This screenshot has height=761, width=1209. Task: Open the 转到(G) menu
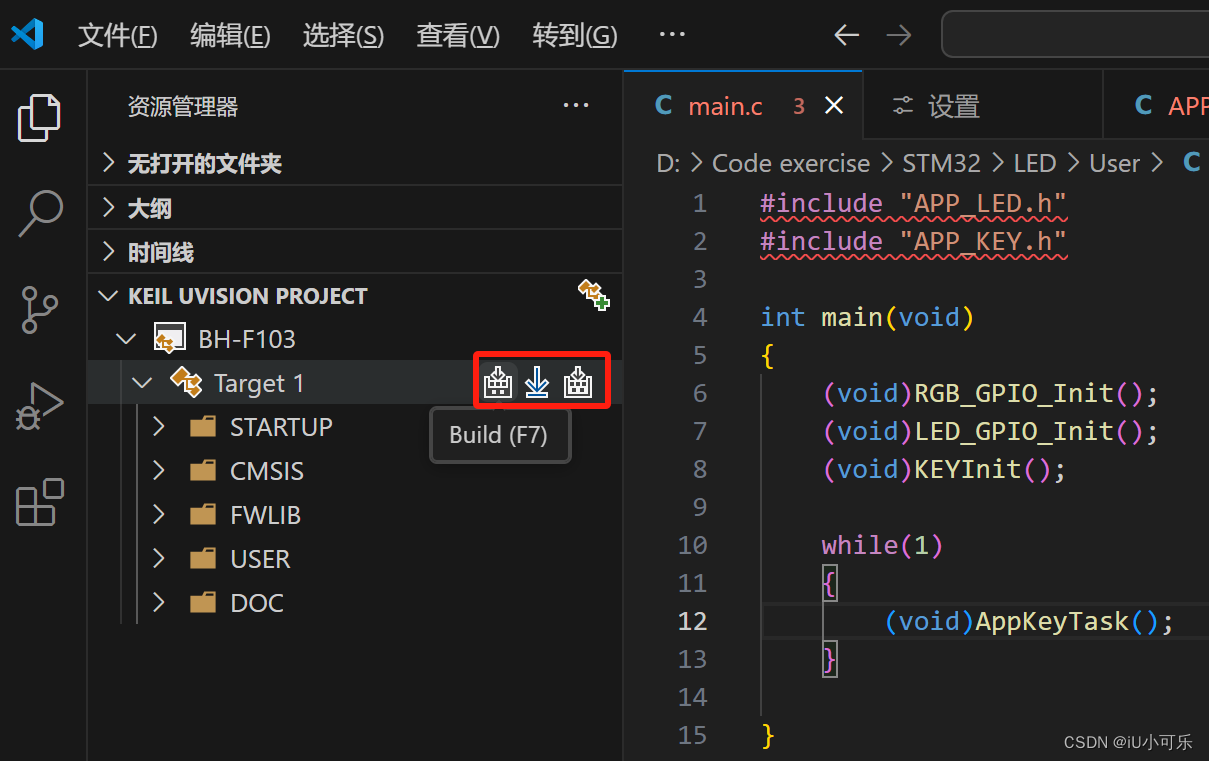[575, 36]
